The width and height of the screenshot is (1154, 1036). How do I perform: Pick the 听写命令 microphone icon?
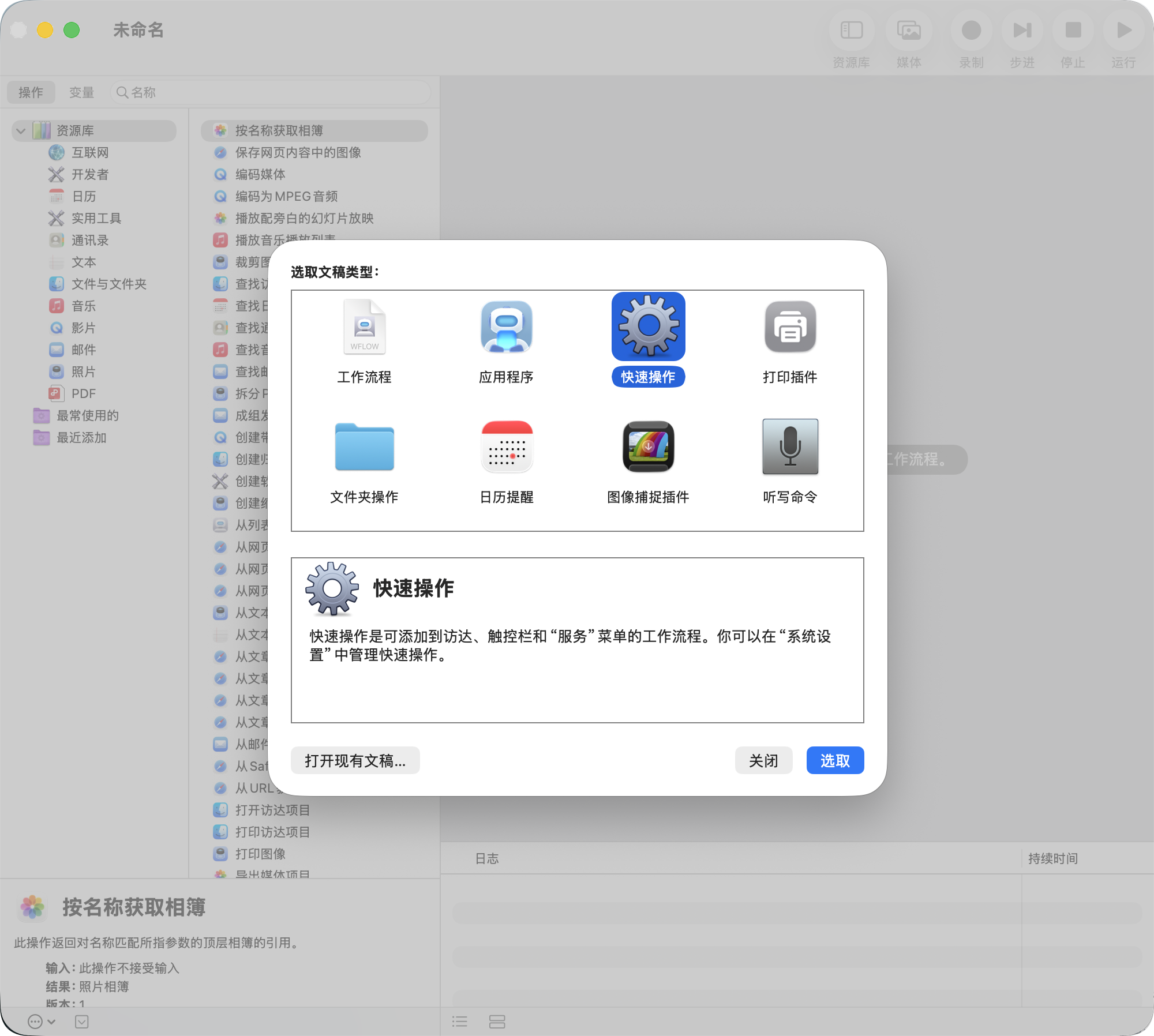790,447
